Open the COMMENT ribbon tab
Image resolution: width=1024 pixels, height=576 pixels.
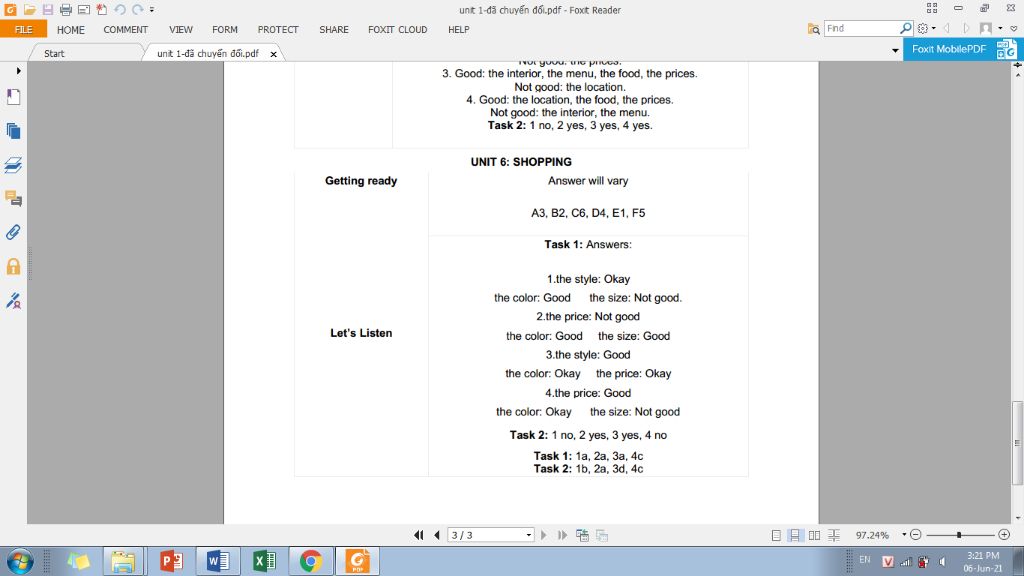125,29
